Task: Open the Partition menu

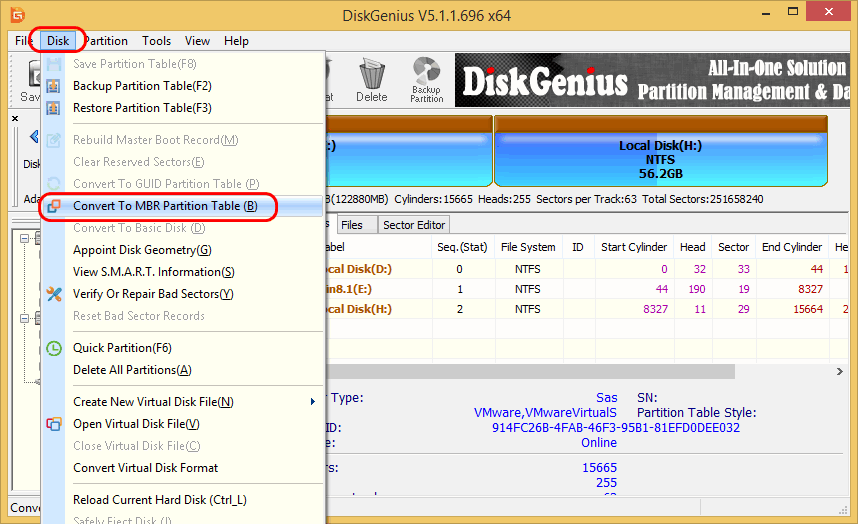Action: [105, 41]
